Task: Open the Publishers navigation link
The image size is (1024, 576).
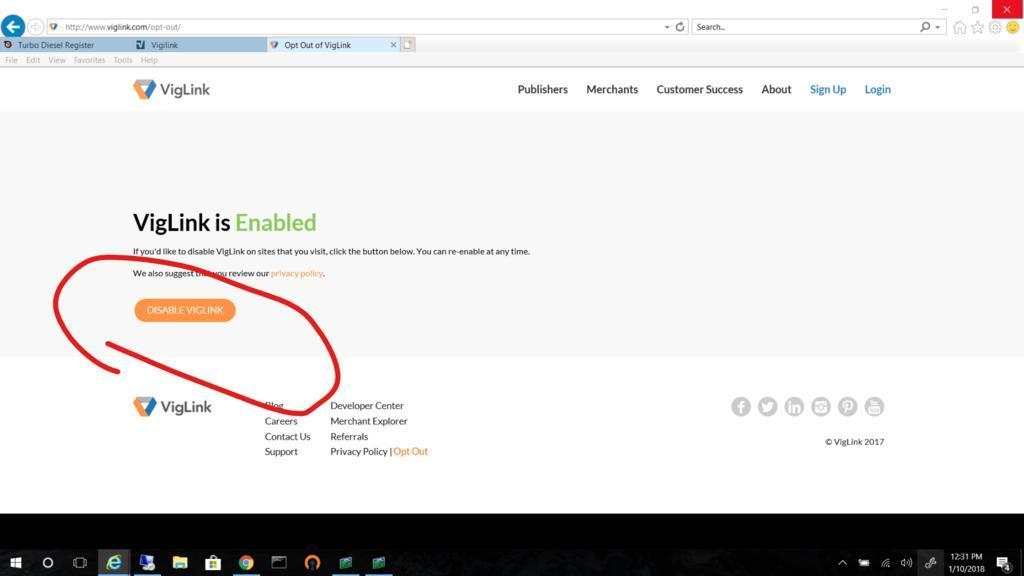Action: tap(543, 89)
